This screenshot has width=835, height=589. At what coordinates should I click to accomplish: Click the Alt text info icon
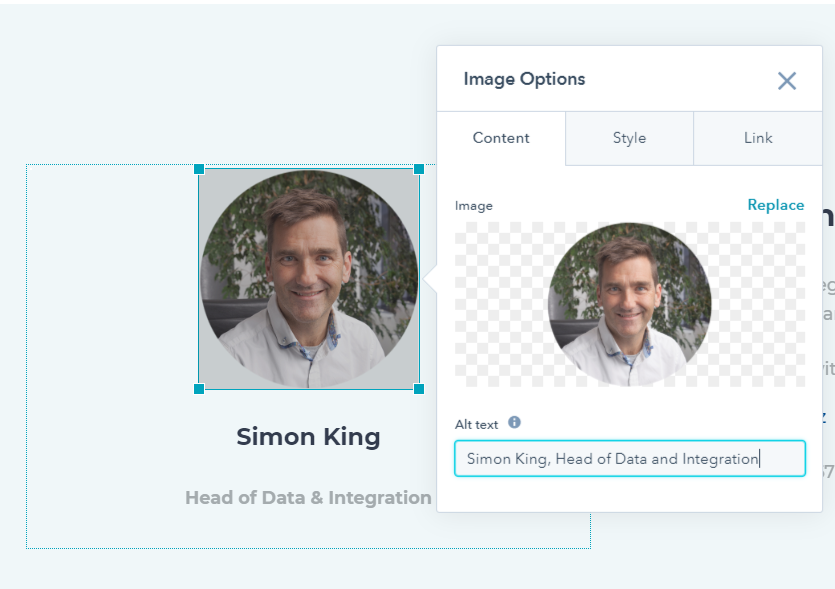(514, 422)
